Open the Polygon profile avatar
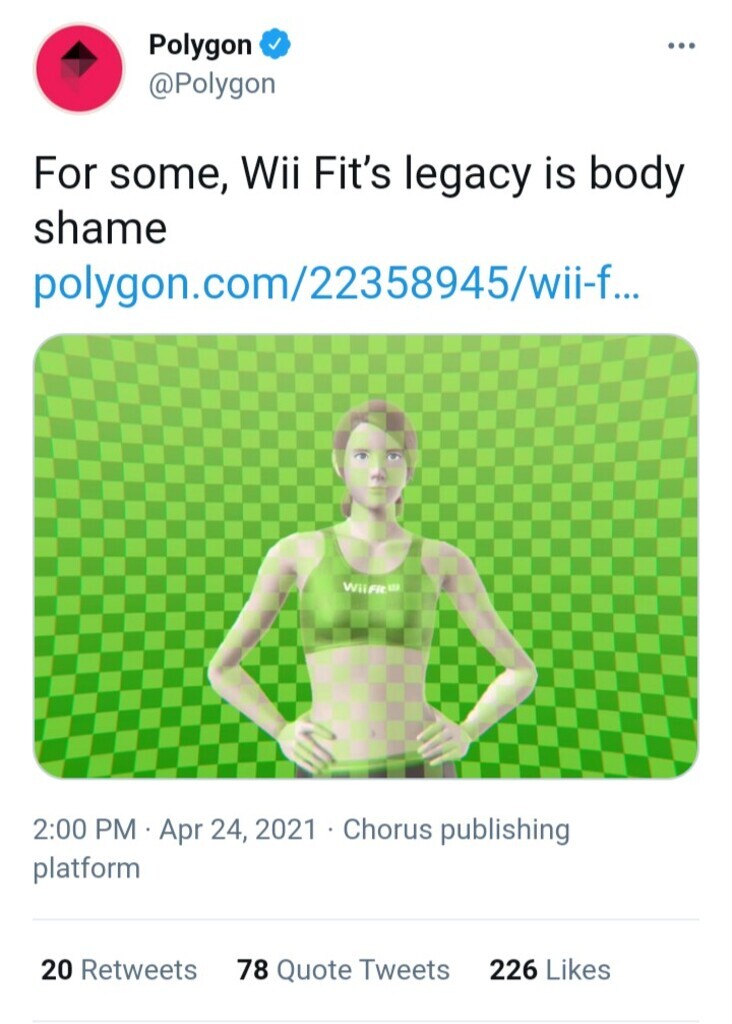 pyautogui.click(x=79, y=68)
